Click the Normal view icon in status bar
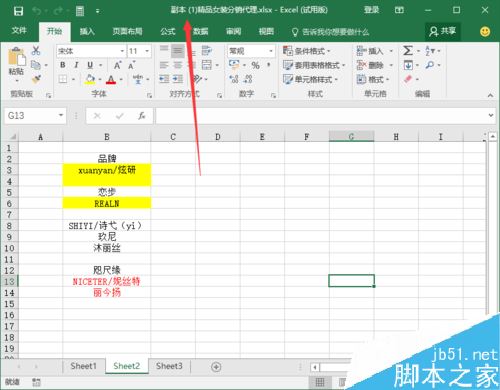 (320, 382)
